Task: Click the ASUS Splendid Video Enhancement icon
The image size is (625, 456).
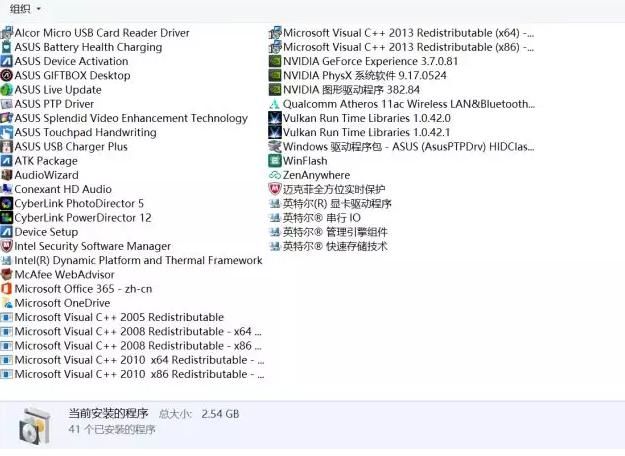Action: click(x=7, y=118)
